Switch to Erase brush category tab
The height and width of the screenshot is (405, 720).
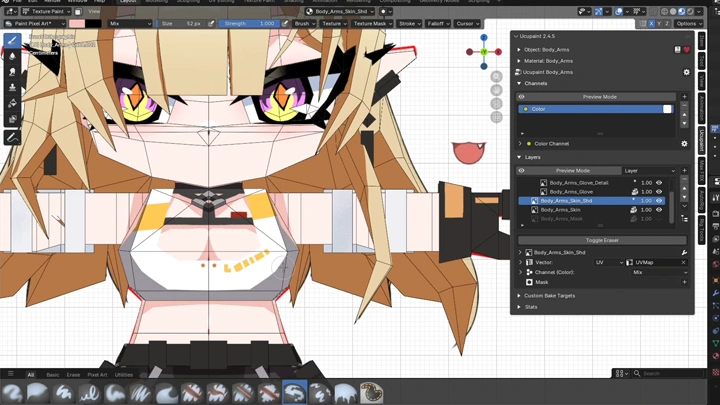73,375
